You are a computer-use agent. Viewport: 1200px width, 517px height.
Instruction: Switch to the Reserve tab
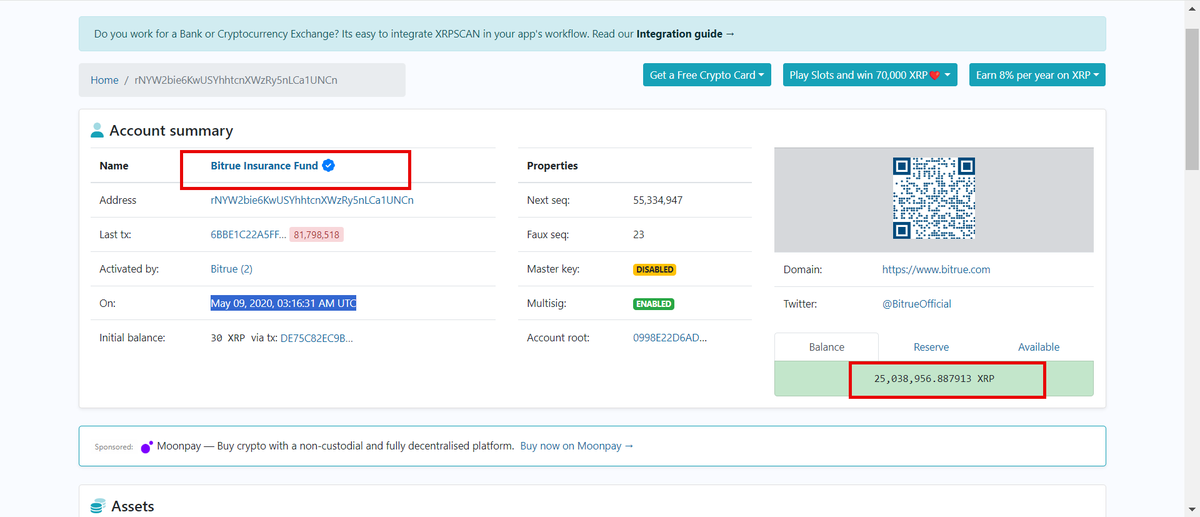(931, 347)
